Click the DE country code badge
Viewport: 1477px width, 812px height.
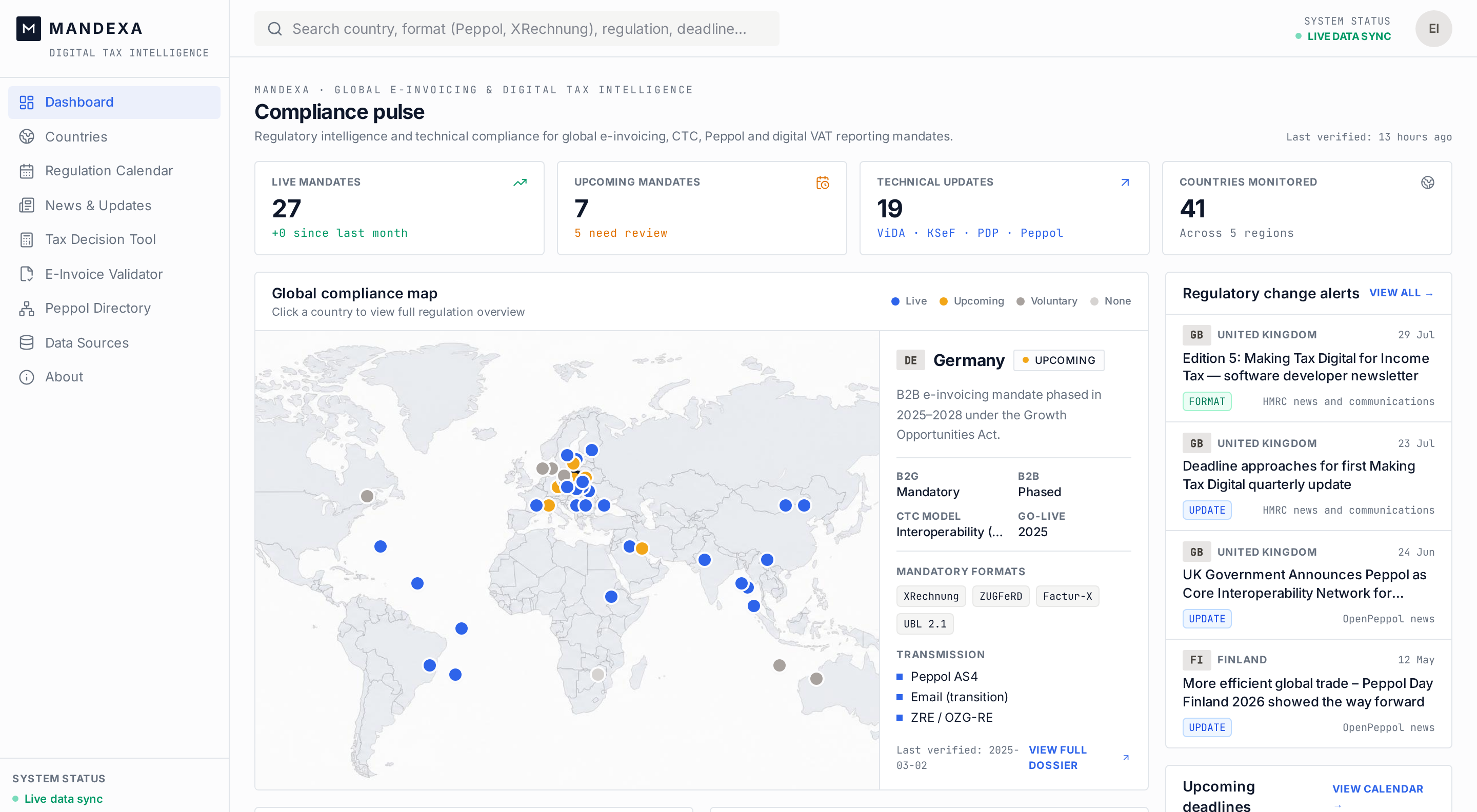click(x=910, y=360)
